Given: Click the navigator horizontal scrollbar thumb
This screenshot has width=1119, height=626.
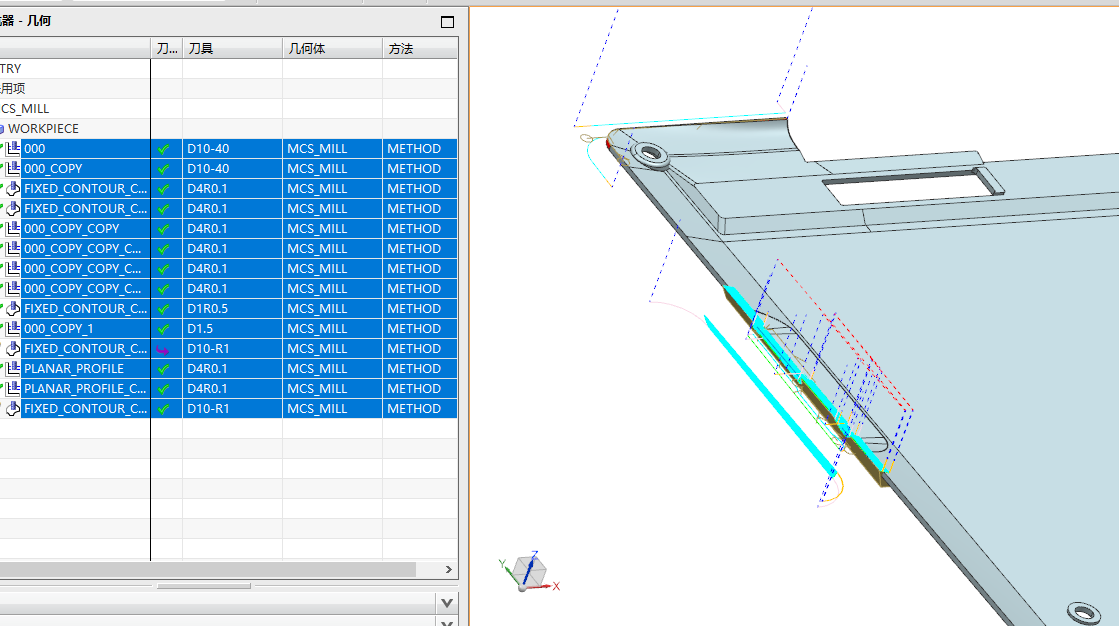Looking at the screenshot, I should (x=208, y=569).
